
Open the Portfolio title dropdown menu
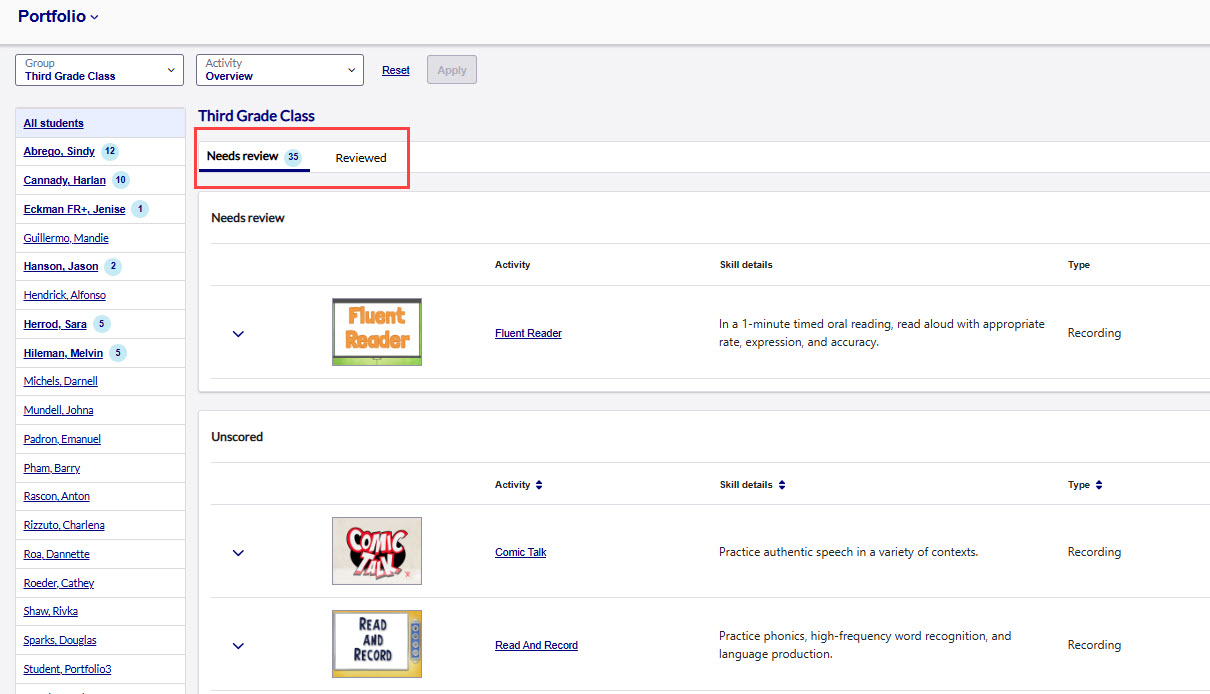click(59, 16)
